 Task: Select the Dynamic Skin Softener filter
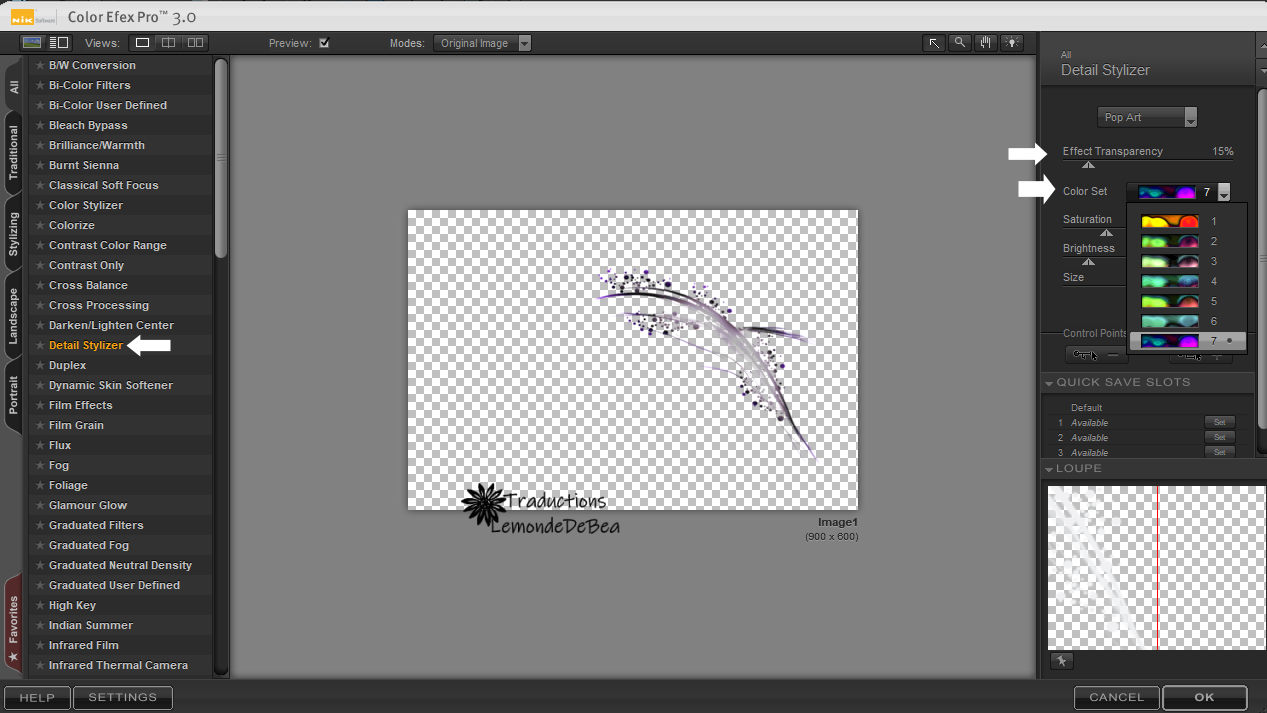pos(121,385)
